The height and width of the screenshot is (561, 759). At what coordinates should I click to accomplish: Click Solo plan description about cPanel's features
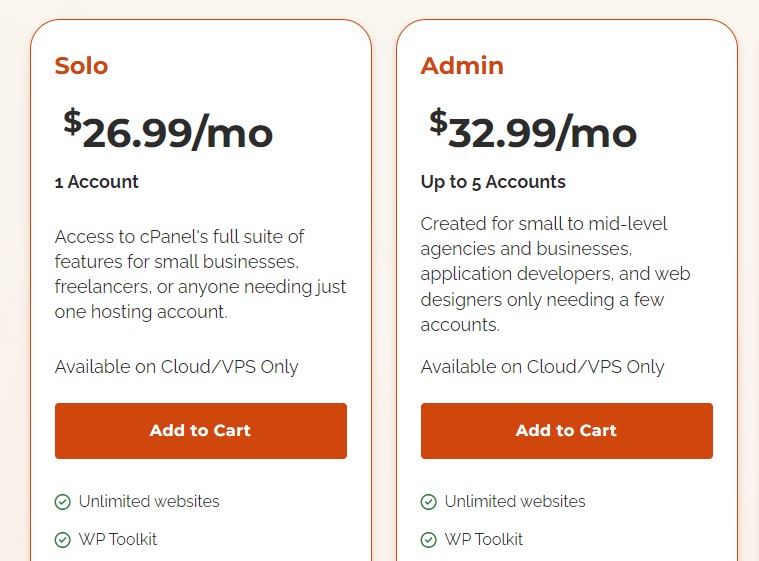click(200, 274)
